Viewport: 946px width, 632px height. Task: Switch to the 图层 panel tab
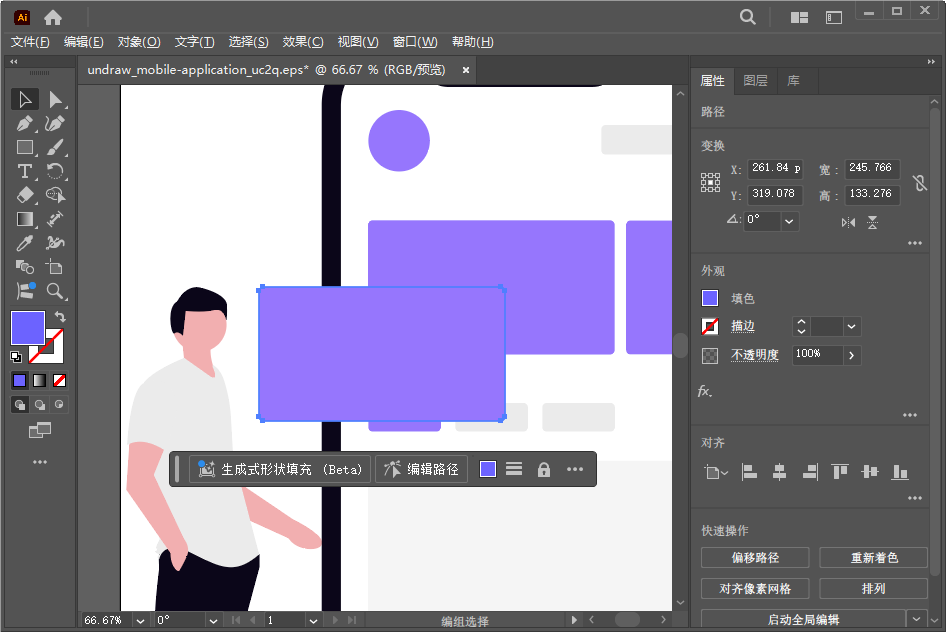click(756, 80)
